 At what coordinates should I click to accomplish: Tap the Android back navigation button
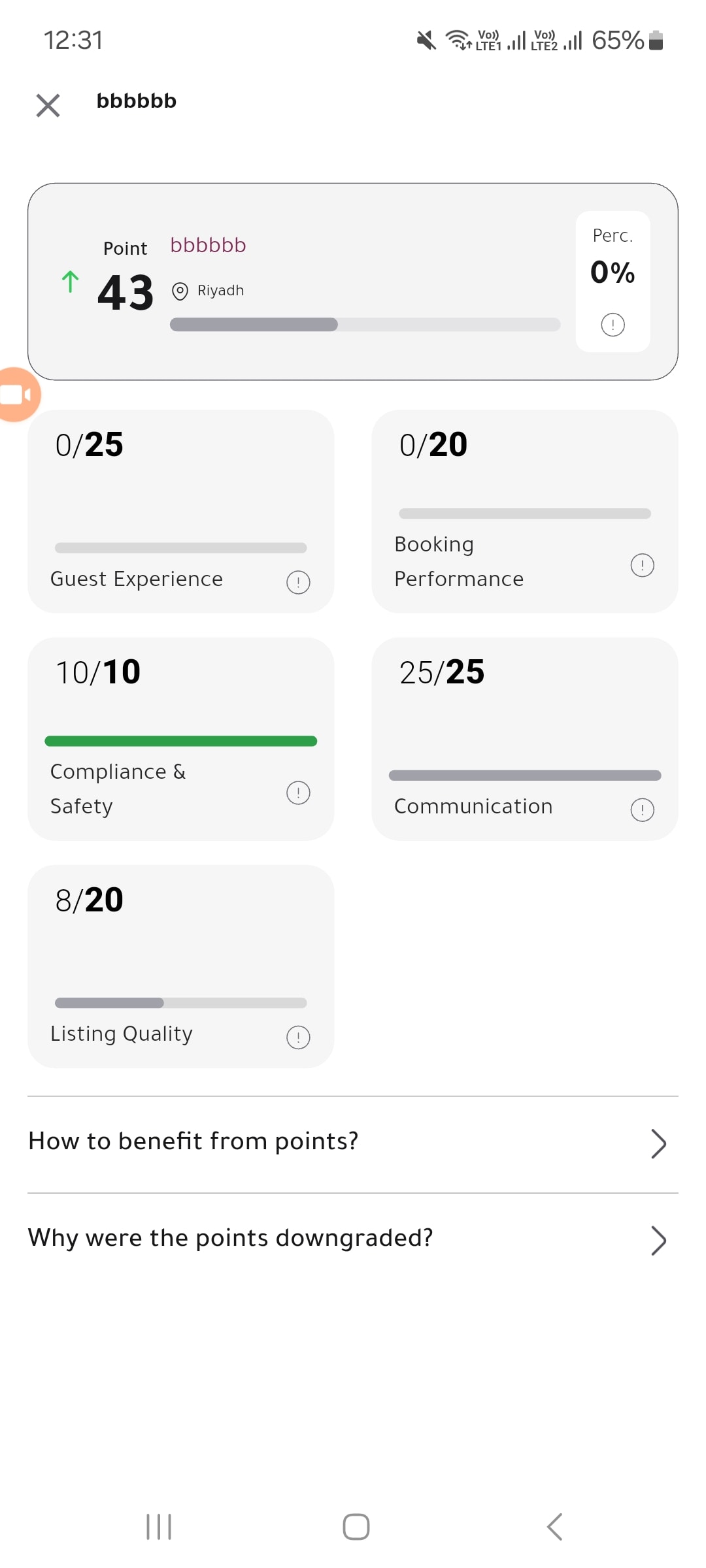[554, 1527]
